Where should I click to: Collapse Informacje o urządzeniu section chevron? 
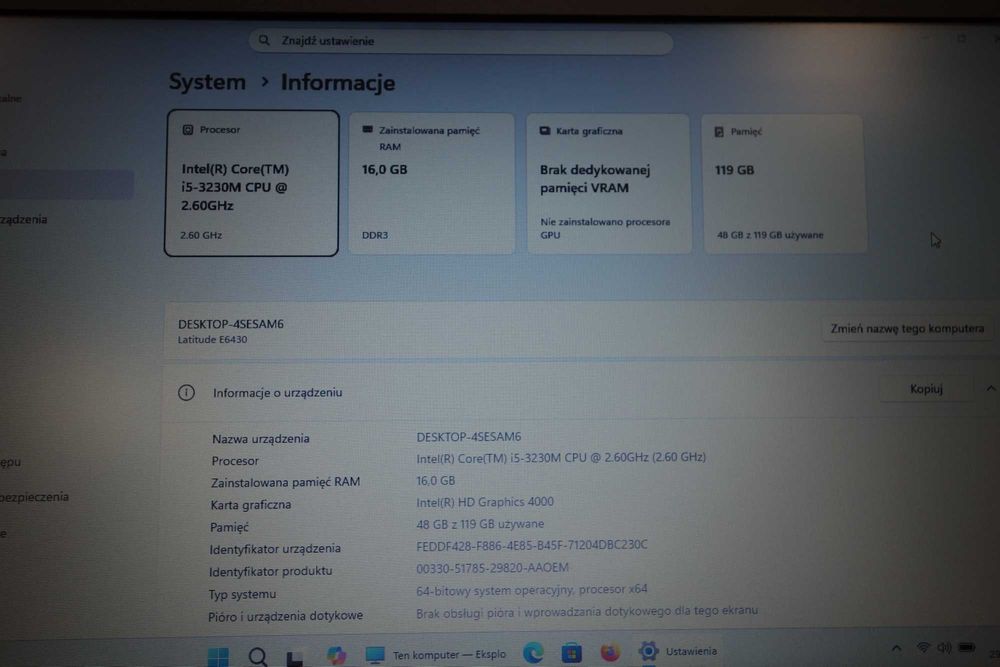[990, 388]
